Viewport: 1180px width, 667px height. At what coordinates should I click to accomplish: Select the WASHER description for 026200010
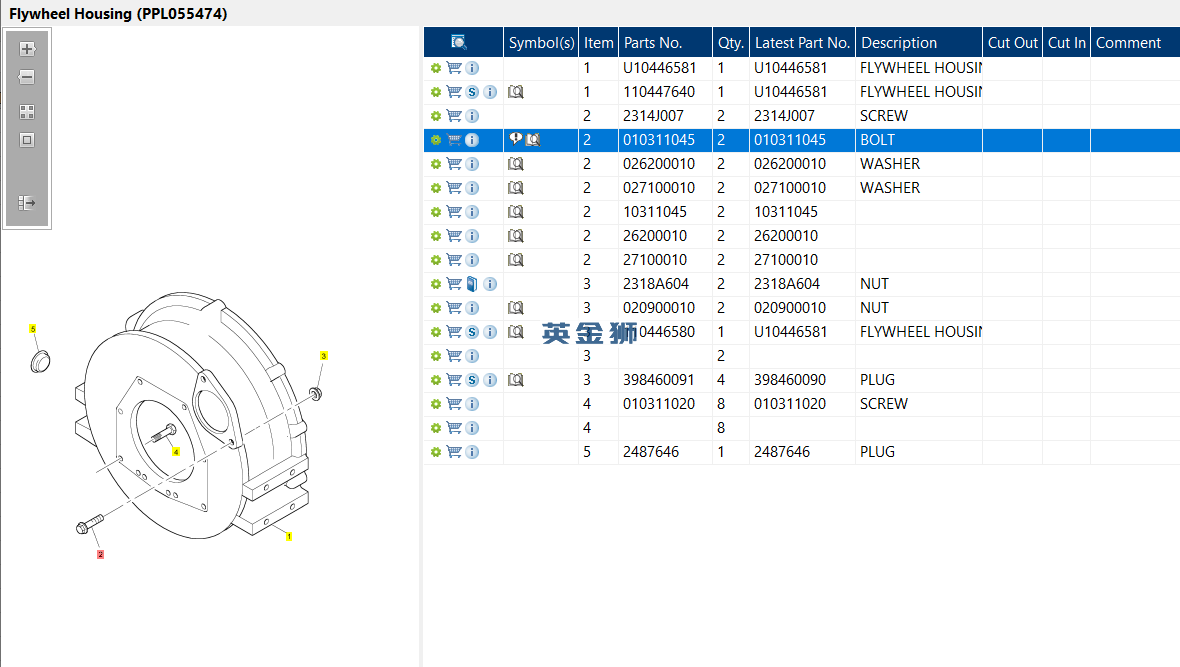tap(919, 164)
